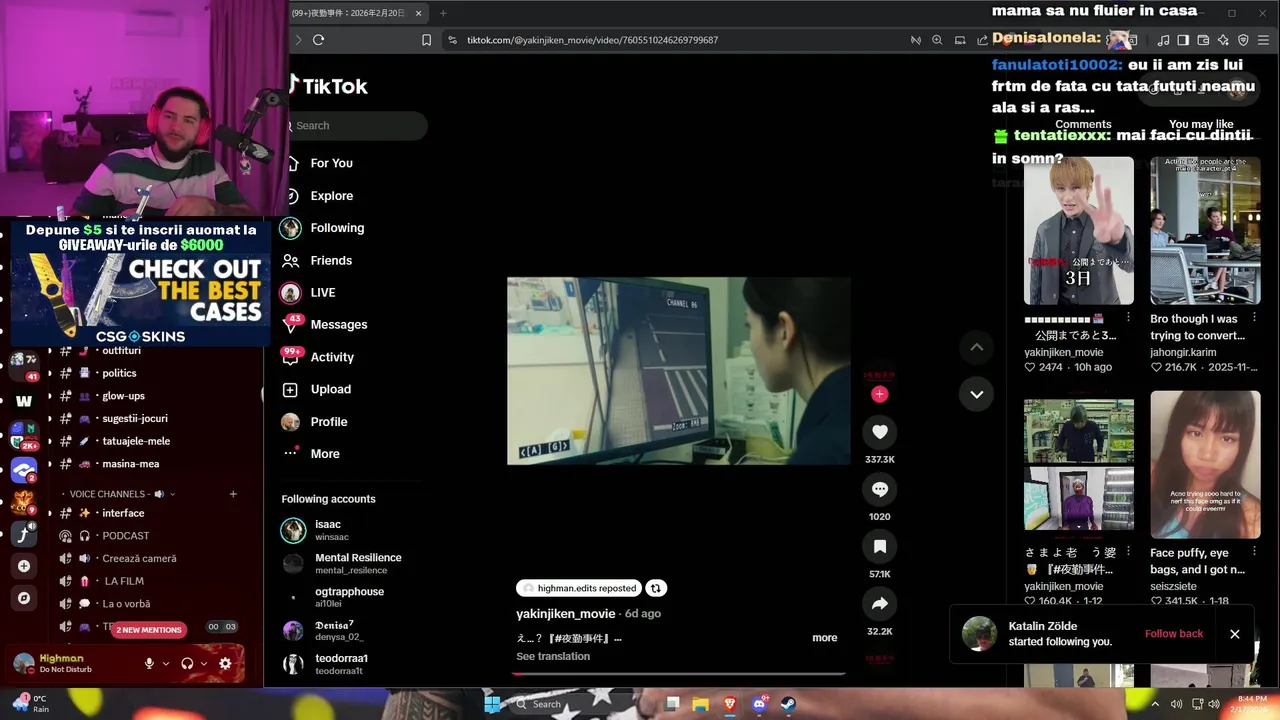Click the TikTok search field

[355, 126]
